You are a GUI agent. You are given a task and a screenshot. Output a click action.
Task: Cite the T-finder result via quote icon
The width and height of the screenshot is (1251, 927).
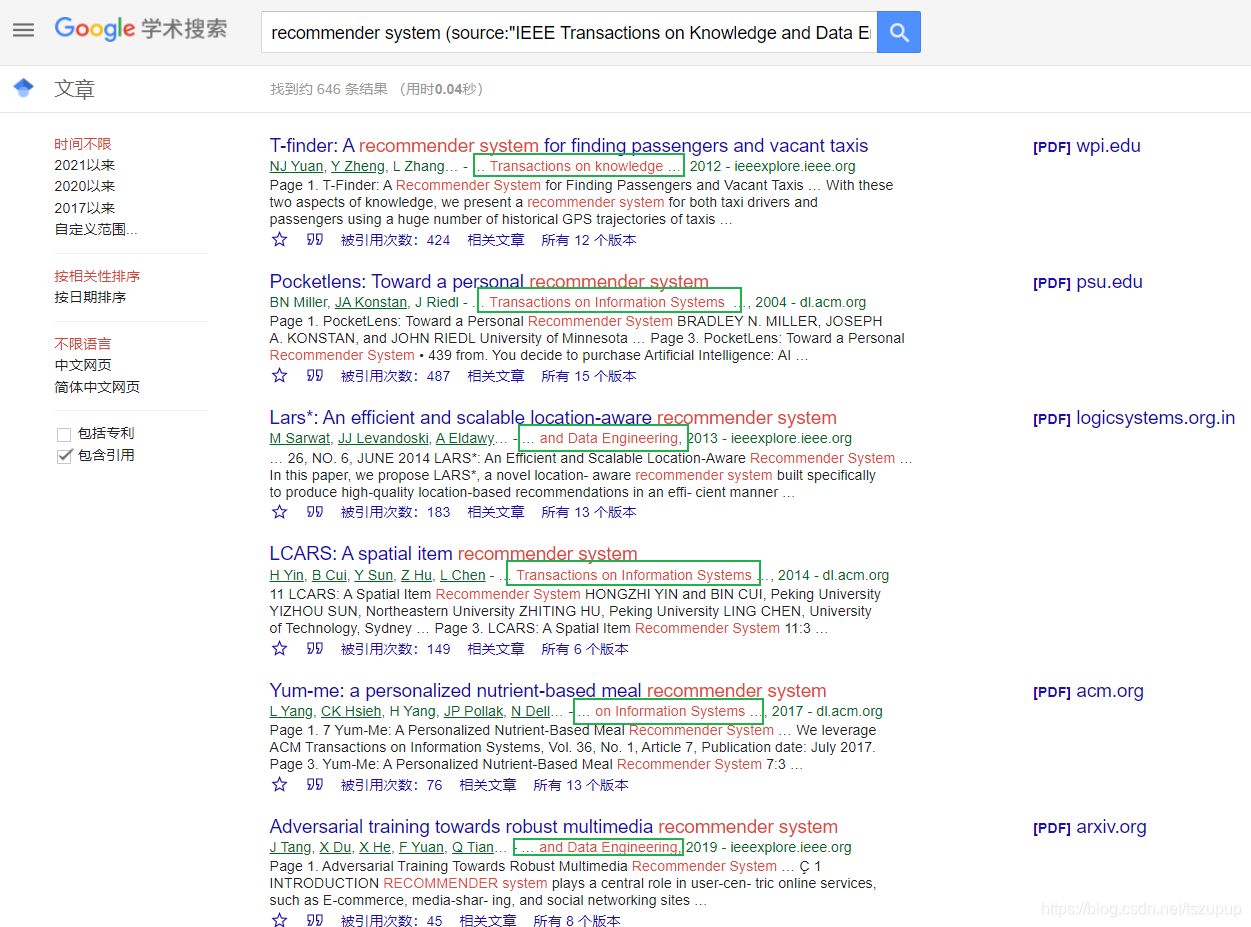pos(315,240)
